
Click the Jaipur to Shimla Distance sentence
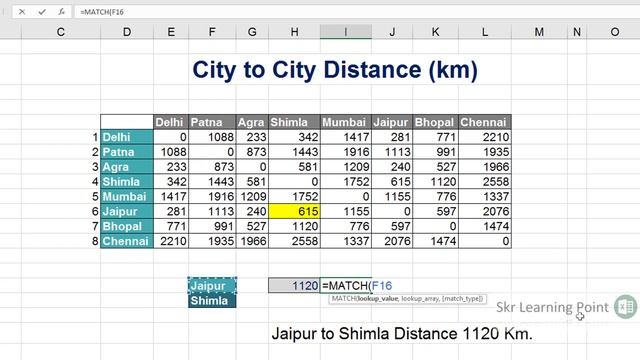point(402,333)
